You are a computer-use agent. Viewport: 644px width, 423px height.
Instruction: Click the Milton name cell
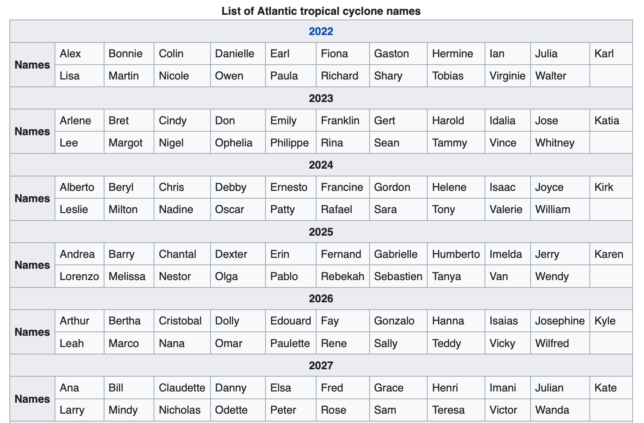click(x=129, y=209)
